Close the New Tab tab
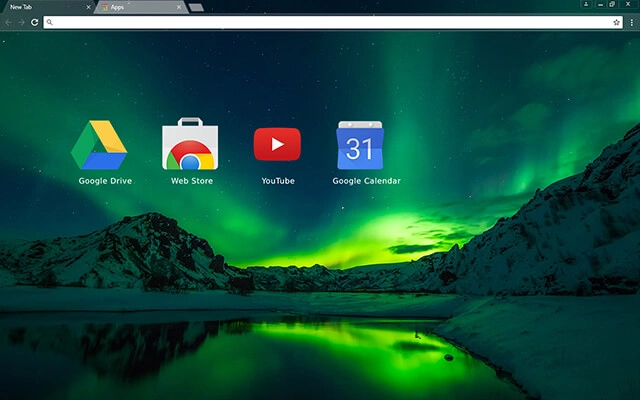The image size is (640, 400). (x=88, y=7)
